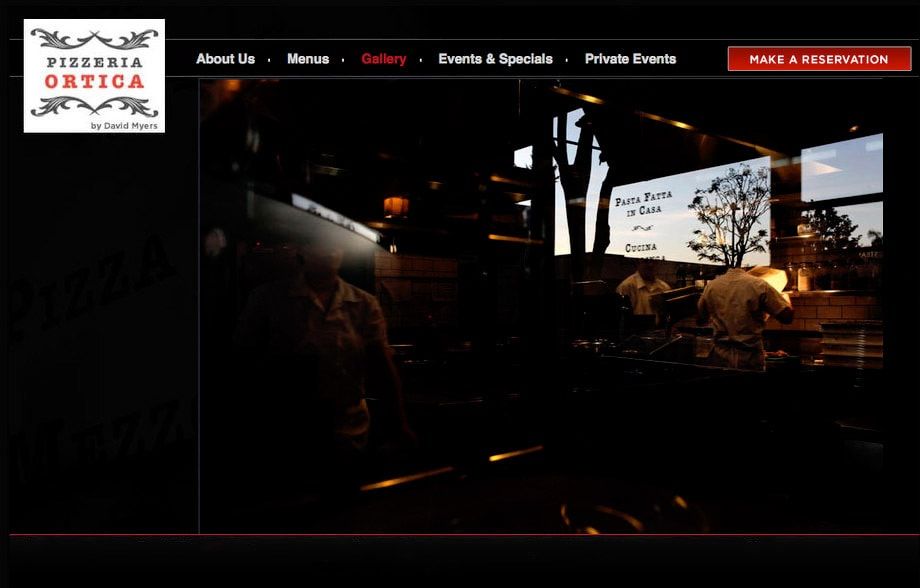
Task: Open the Private Events page
Action: 630,59
